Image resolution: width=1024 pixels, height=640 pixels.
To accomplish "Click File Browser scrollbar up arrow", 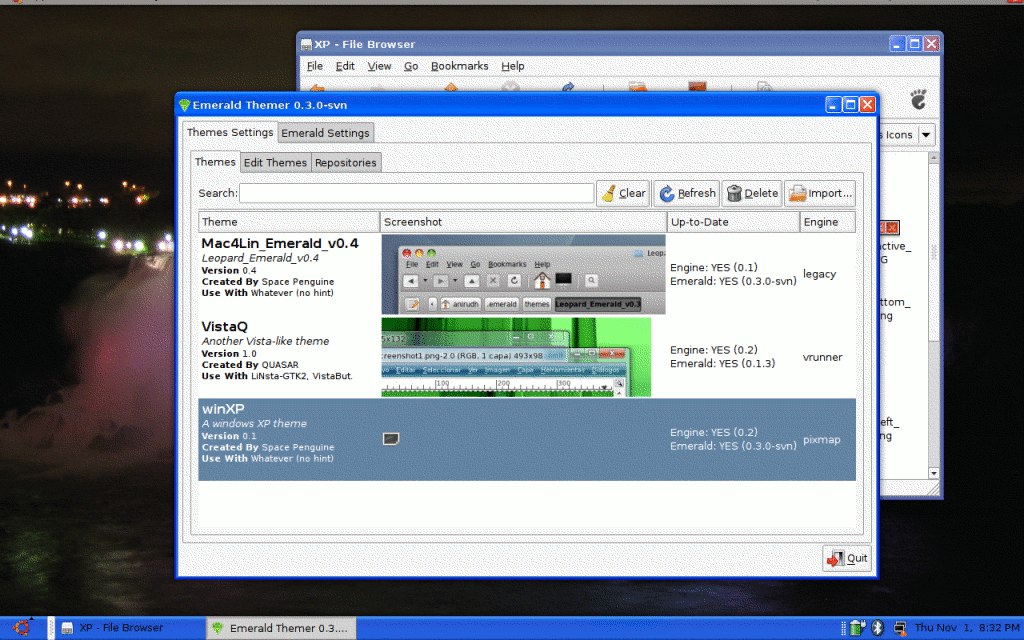I will tap(934, 157).
